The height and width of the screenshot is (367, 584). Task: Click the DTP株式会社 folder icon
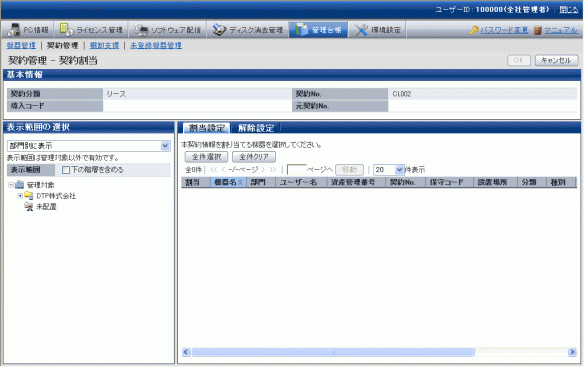pos(29,196)
